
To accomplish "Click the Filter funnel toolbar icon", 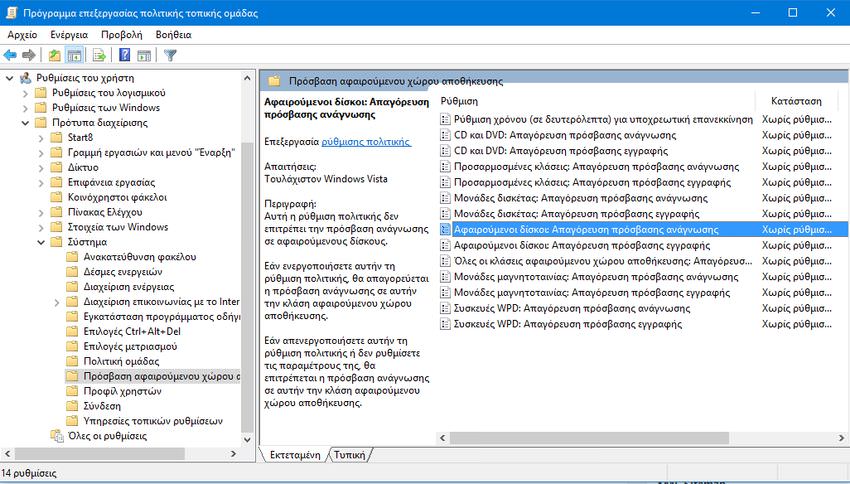I will [x=170, y=55].
